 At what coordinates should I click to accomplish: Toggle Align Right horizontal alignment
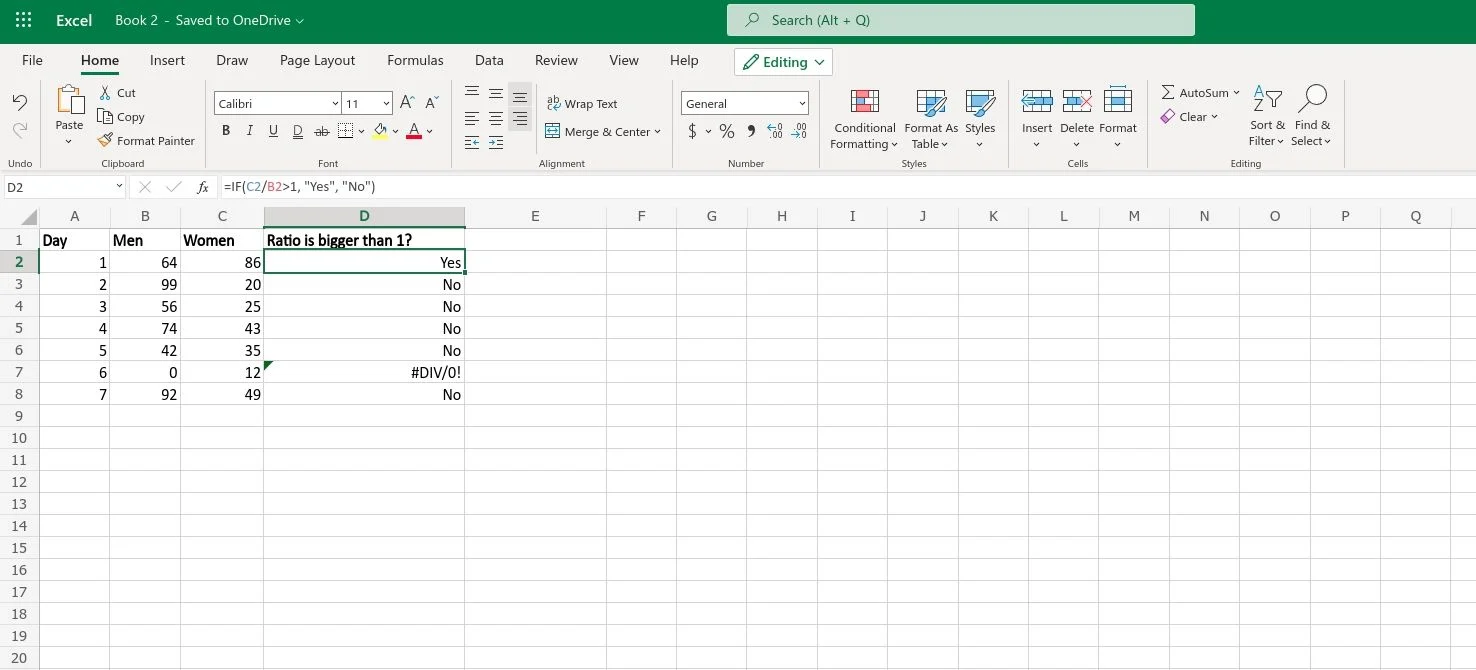520,119
